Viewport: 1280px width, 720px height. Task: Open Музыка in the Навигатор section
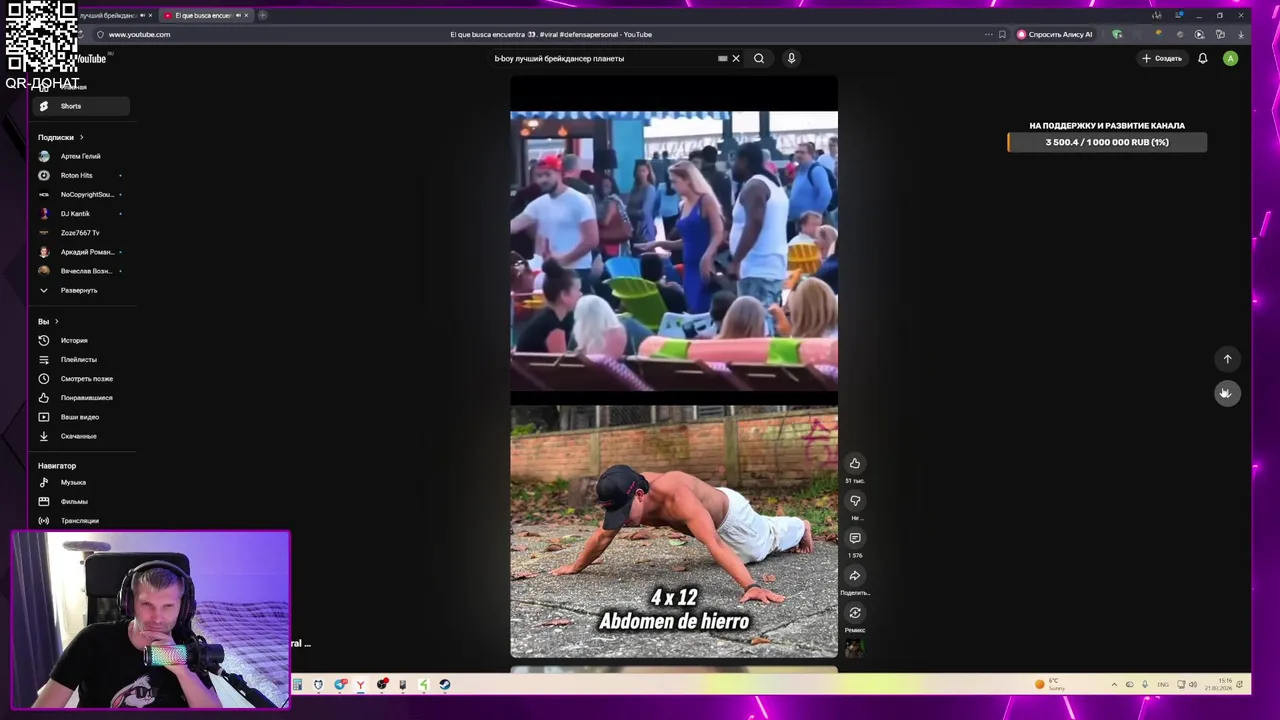pyautogui.click(x=82, y=482)
